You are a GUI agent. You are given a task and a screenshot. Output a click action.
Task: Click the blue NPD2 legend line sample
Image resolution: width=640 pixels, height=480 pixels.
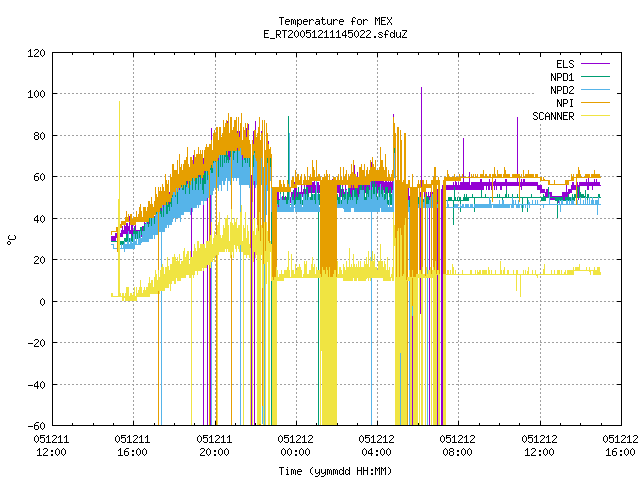point(596,90)
